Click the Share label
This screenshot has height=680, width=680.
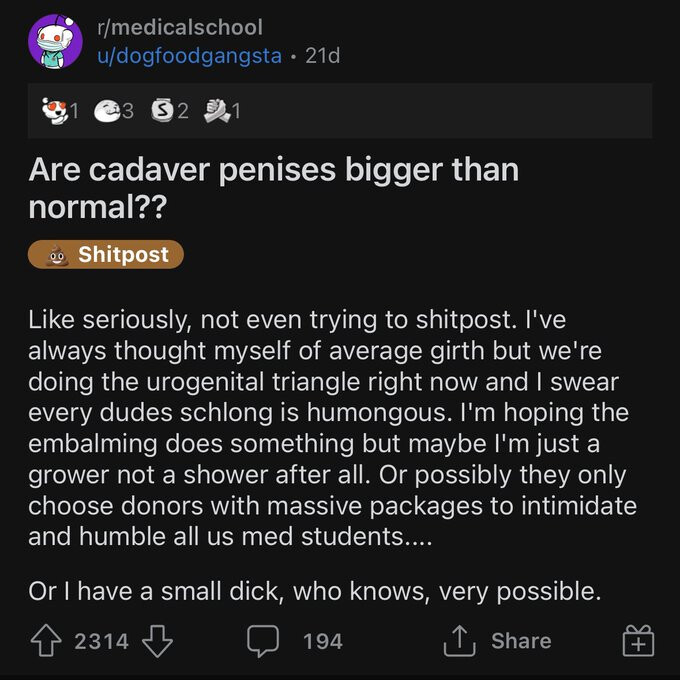(520, 641)
